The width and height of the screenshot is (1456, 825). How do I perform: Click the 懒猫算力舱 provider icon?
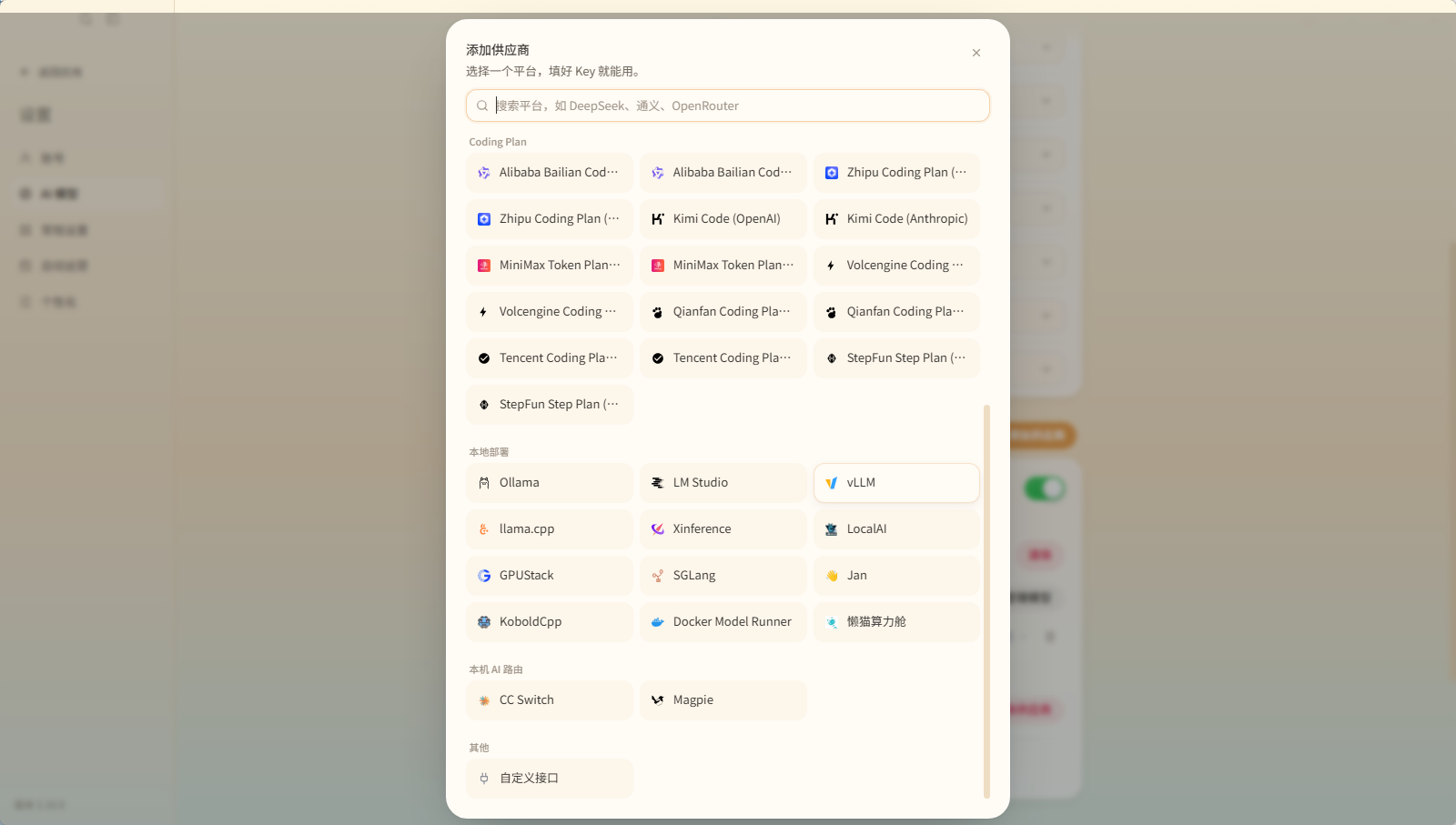pyautogui.click(x=832, y=622)
